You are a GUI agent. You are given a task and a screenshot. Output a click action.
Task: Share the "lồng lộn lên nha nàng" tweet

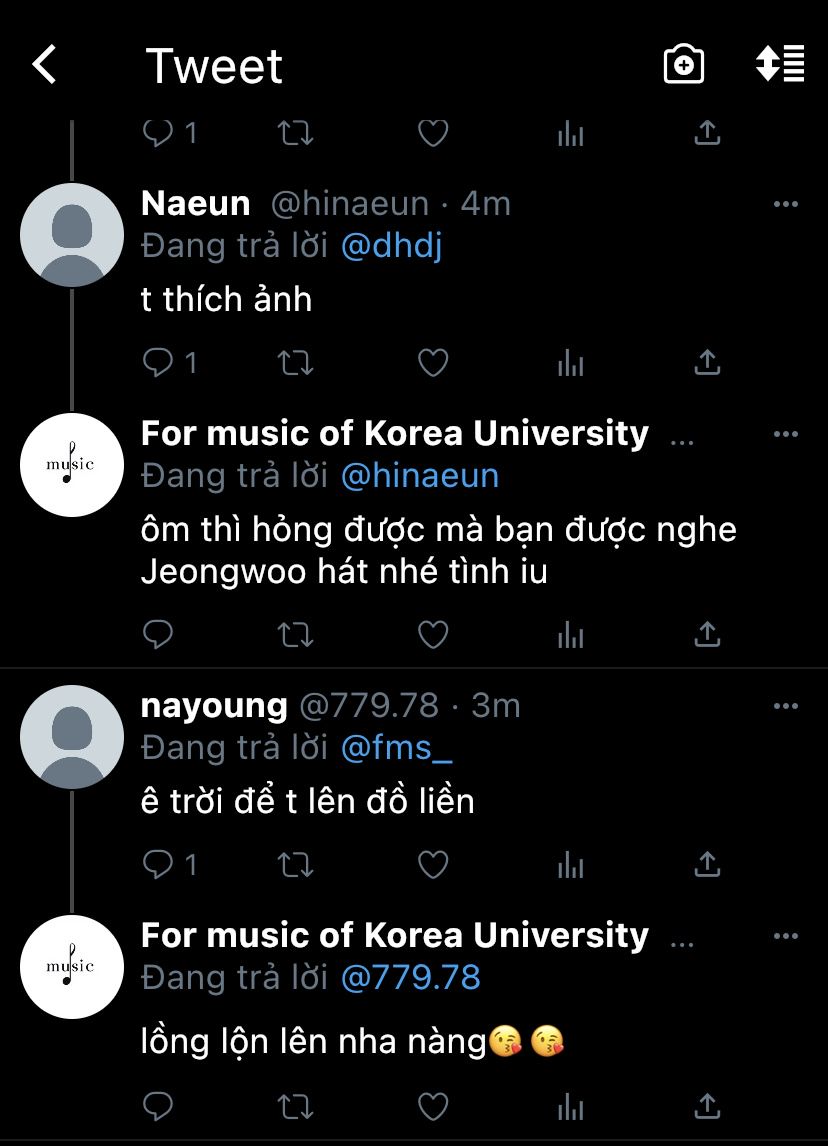click(707, 1106)
